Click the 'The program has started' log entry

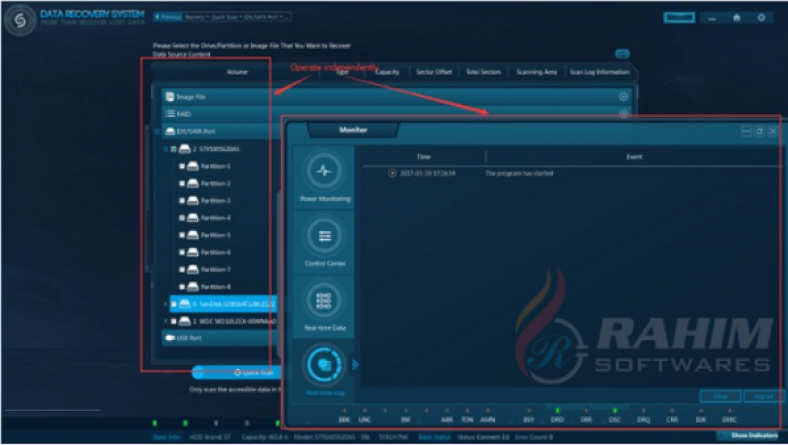click(519, 173)
